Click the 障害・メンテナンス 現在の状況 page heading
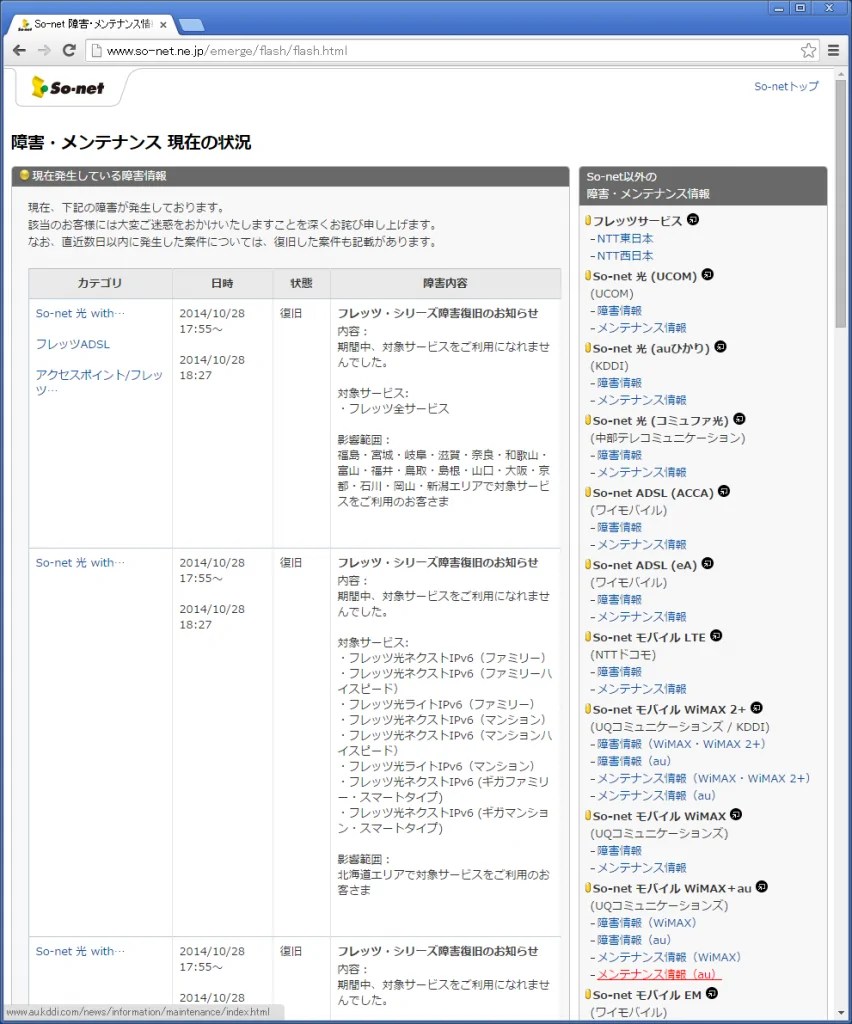852x1024 pixels. pos(131,142)
